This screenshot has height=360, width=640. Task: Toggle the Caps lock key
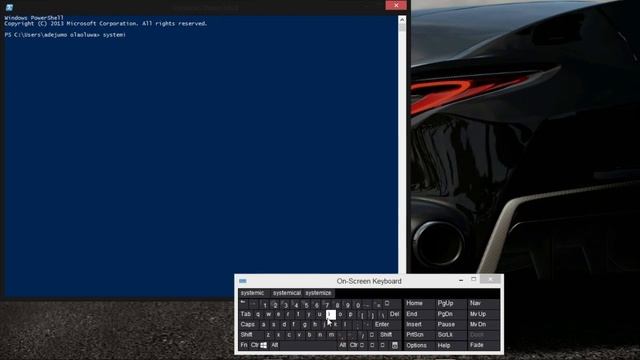tap(248, 324)
